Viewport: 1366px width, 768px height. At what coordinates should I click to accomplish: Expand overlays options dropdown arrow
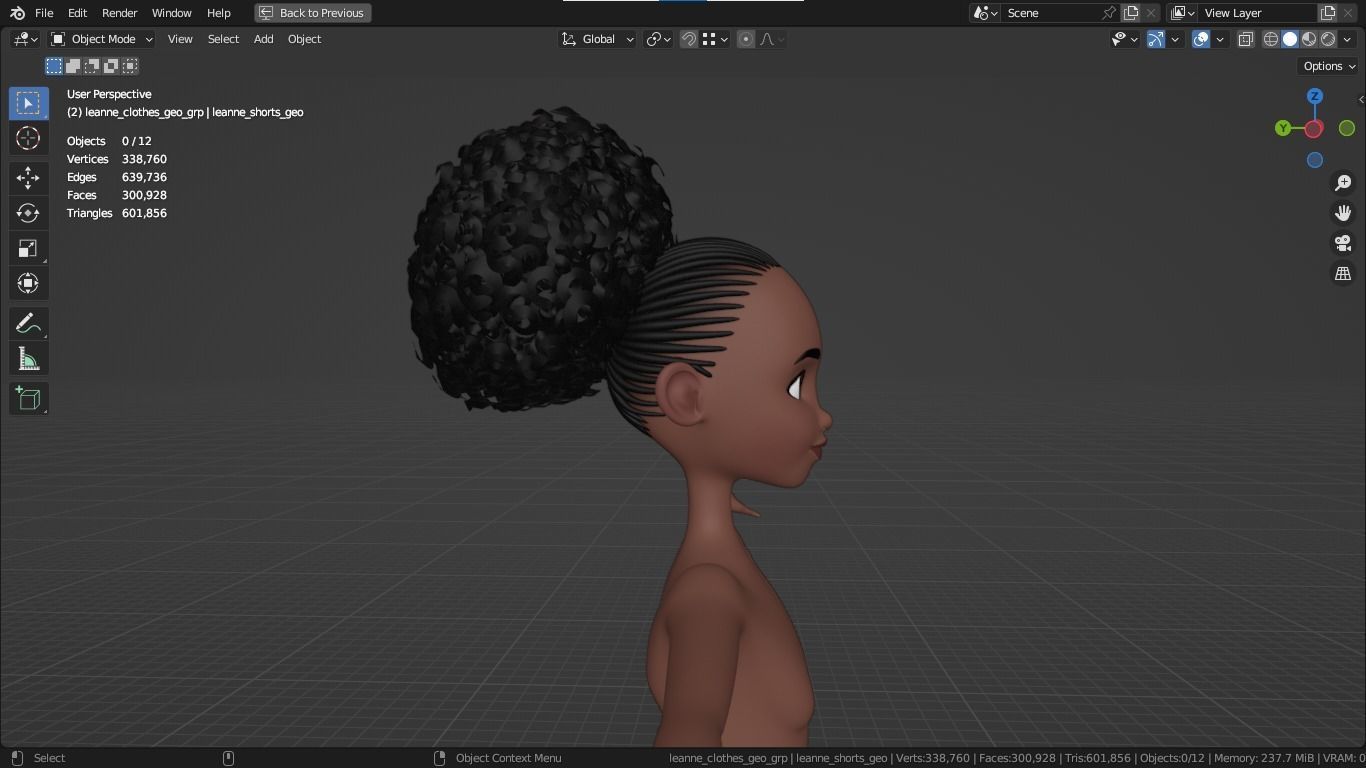click(x=1220, y=39)
